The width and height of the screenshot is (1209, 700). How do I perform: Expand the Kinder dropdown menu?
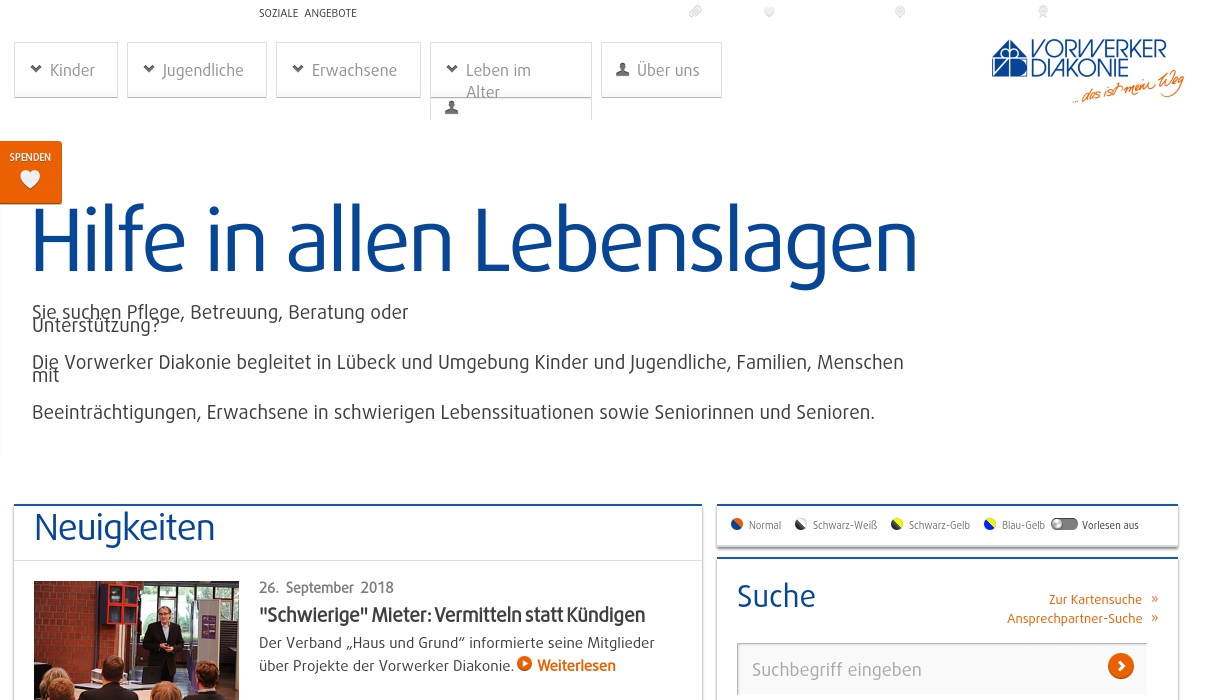[66, 70]
